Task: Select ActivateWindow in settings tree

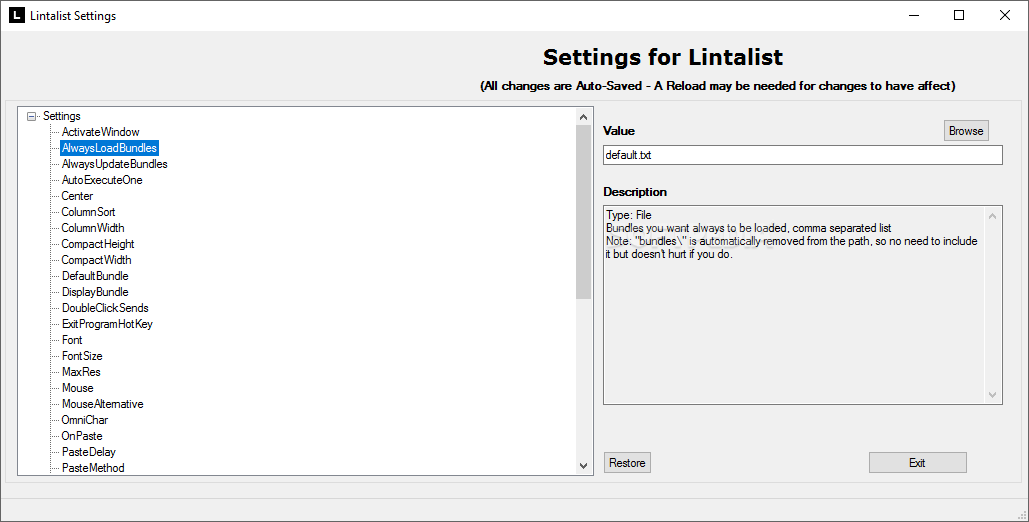Action: [100, 132]
